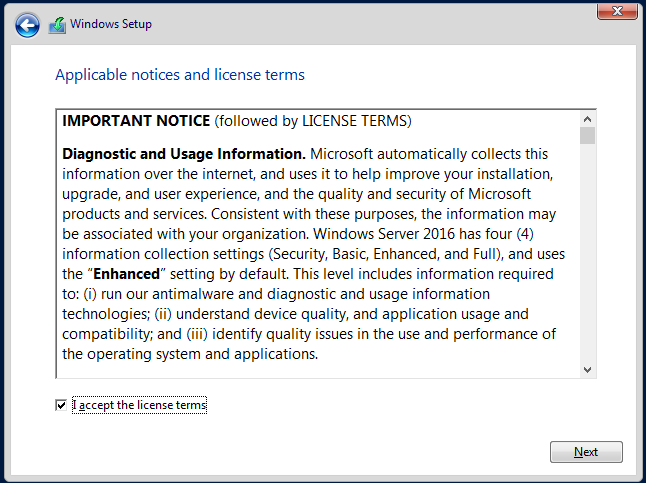The height and width of the screenshot is (483, 646).
Task: Click inside the license terms text box
Action: coord(318,244)
